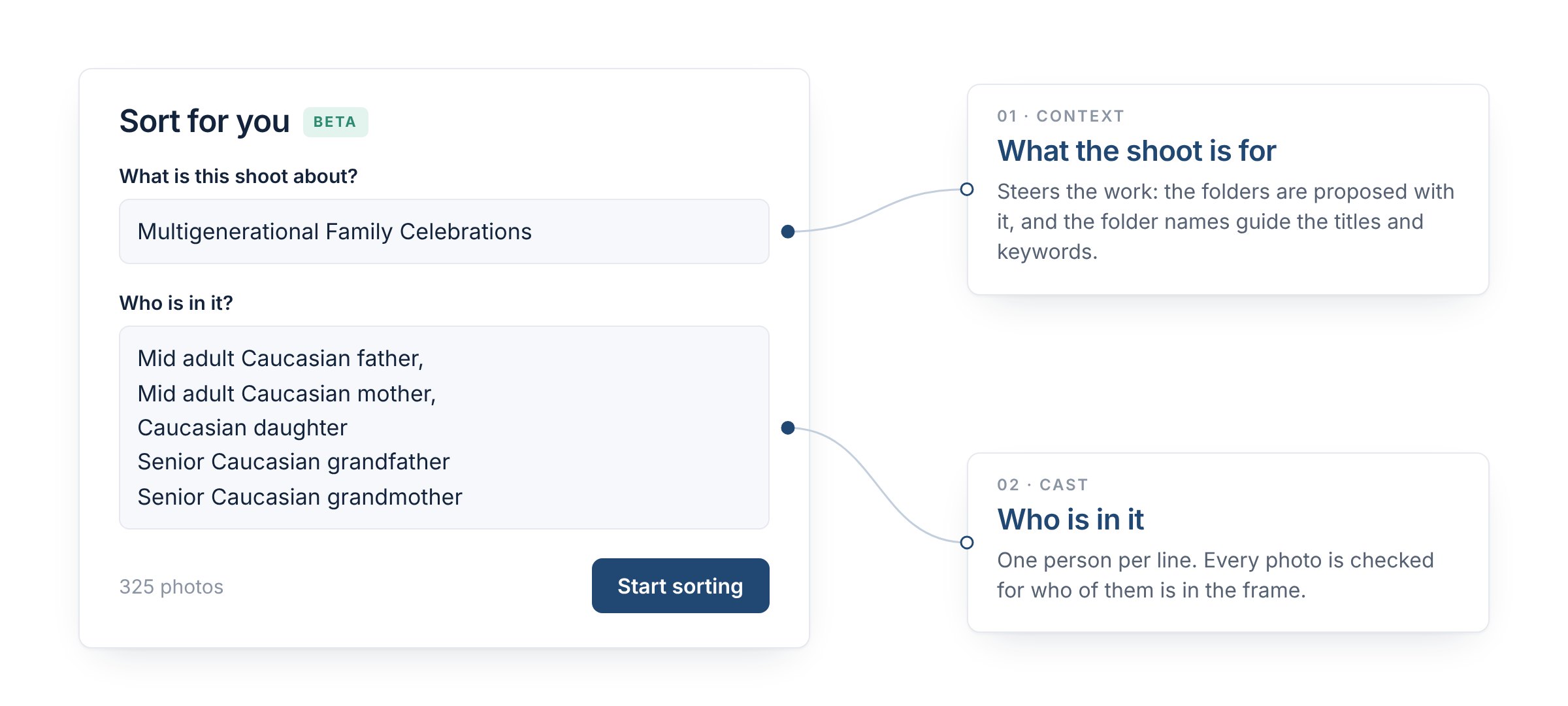Click the What is this shoot about label
Viewport: 1568px width, 706px height.
238,176
